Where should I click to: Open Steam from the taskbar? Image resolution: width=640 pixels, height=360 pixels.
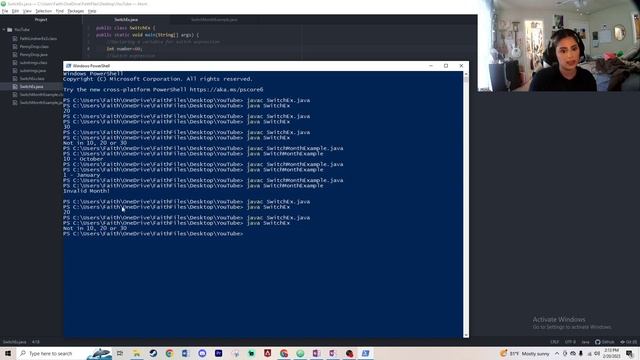pyautogui.click(x=153, y=353)
